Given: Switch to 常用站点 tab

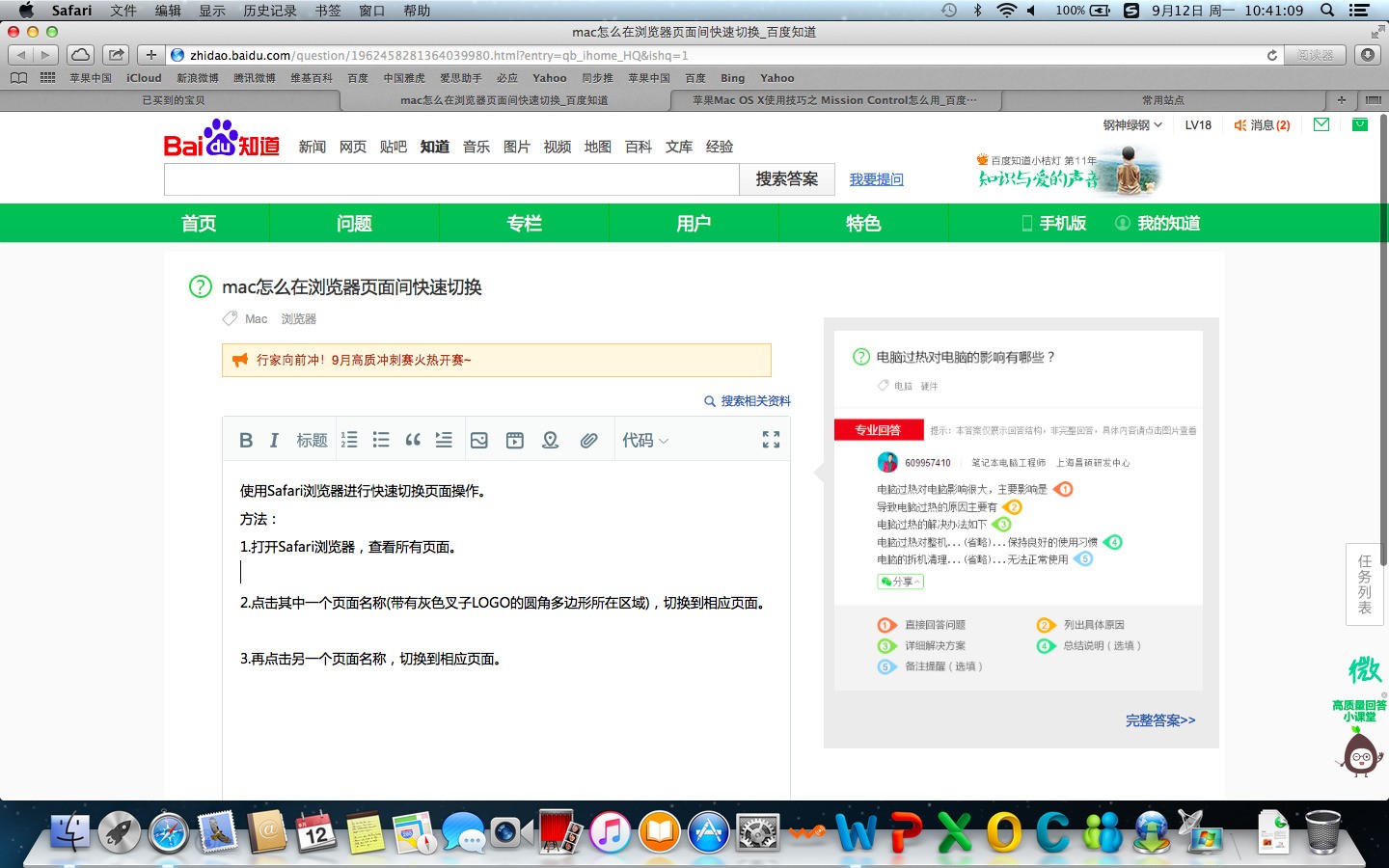Looking at the screenshot, I should tap(1163, 100).
